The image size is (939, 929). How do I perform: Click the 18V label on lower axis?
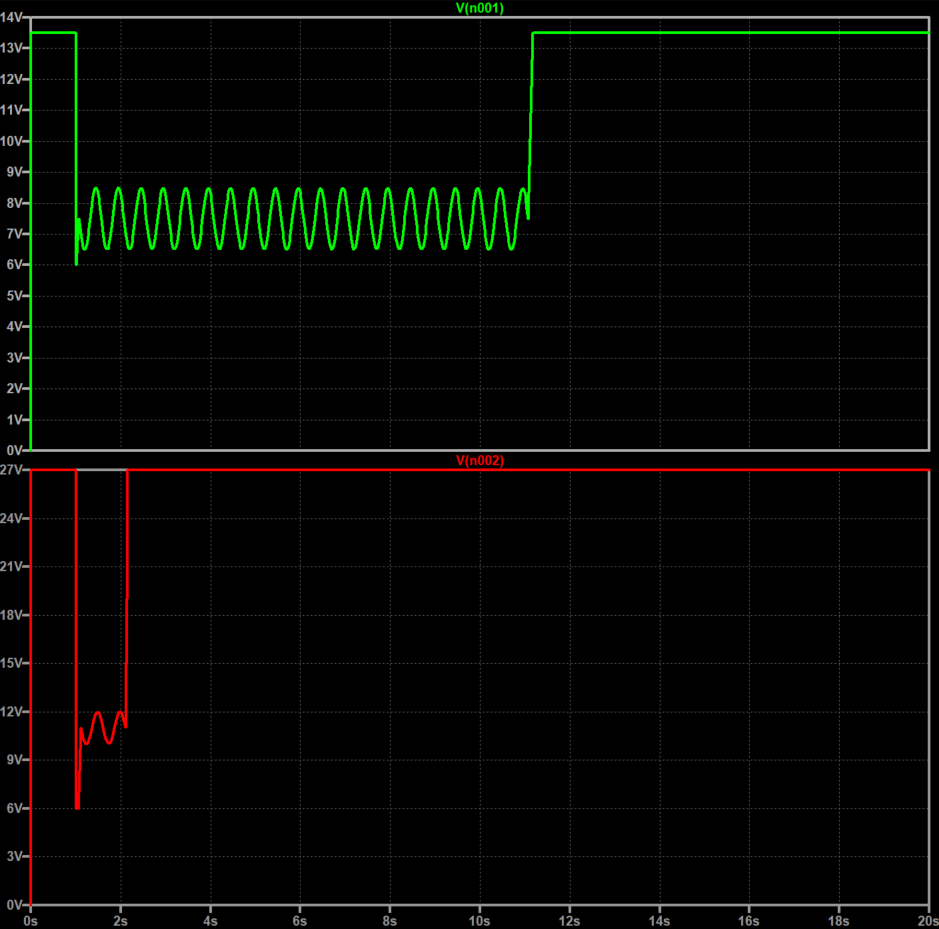pyautogui.click(x=11, y=615)
